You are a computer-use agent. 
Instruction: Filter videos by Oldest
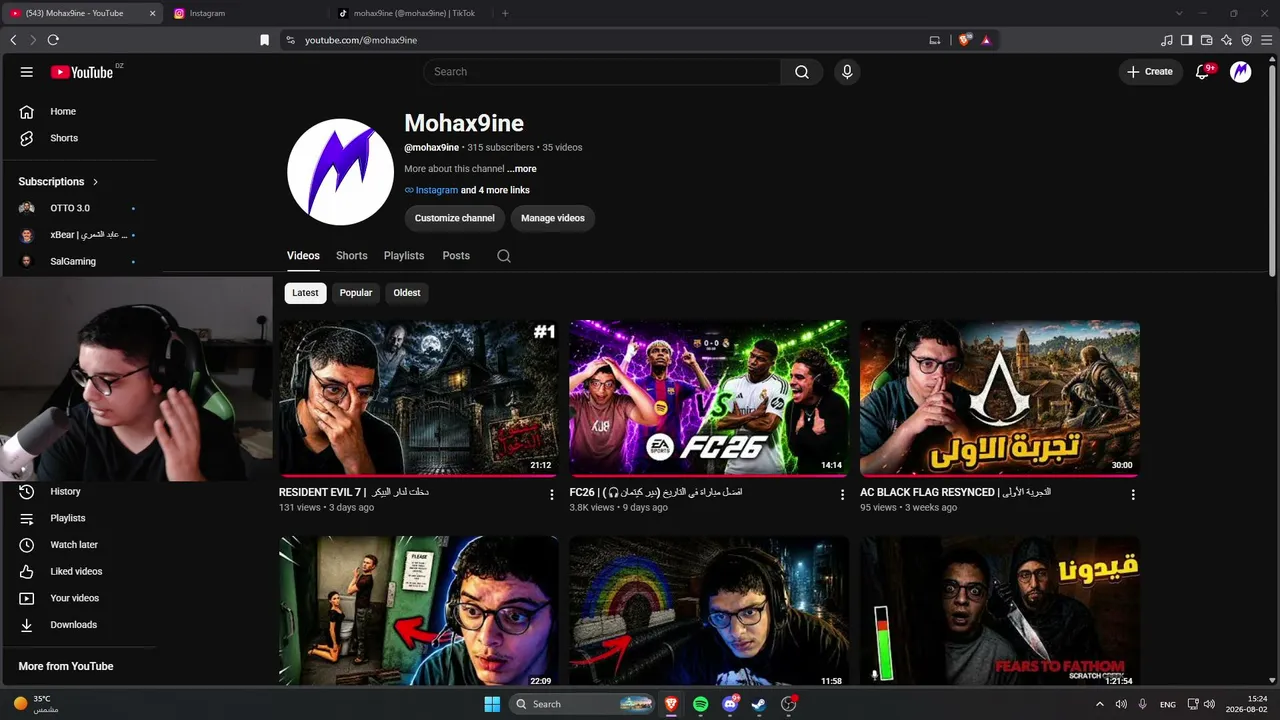tap(407, 293)
